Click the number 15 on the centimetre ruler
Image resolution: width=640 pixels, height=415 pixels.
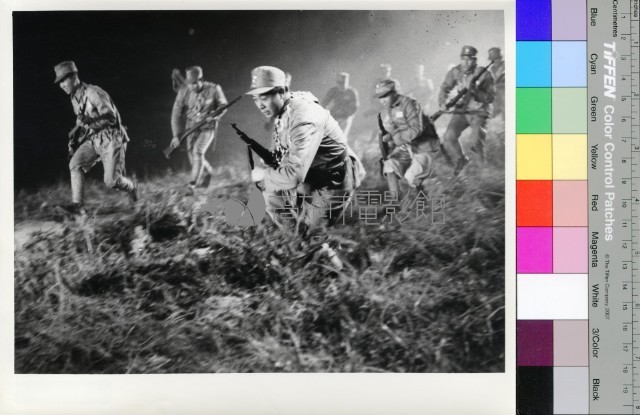625,307
